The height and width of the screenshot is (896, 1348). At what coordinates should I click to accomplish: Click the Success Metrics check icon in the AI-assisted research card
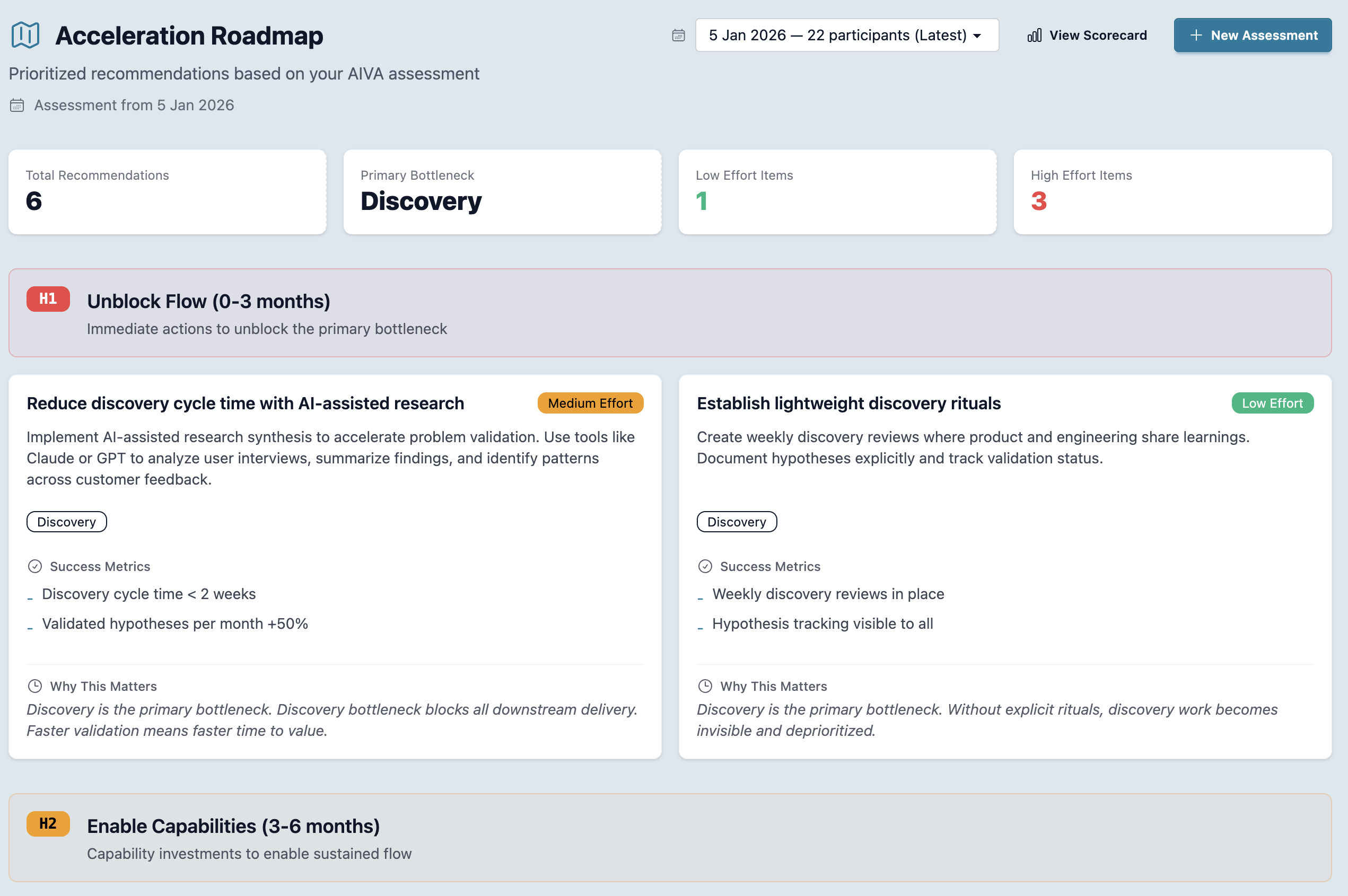(35, 566)
